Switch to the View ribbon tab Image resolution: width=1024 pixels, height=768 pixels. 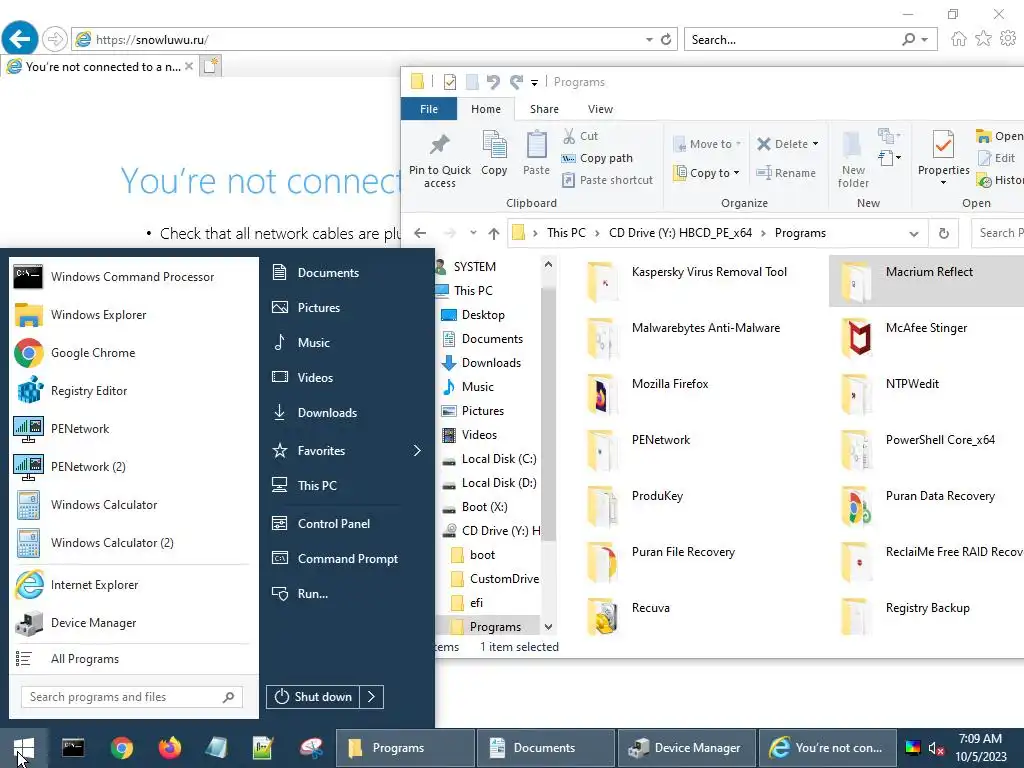tap(600, 109)
